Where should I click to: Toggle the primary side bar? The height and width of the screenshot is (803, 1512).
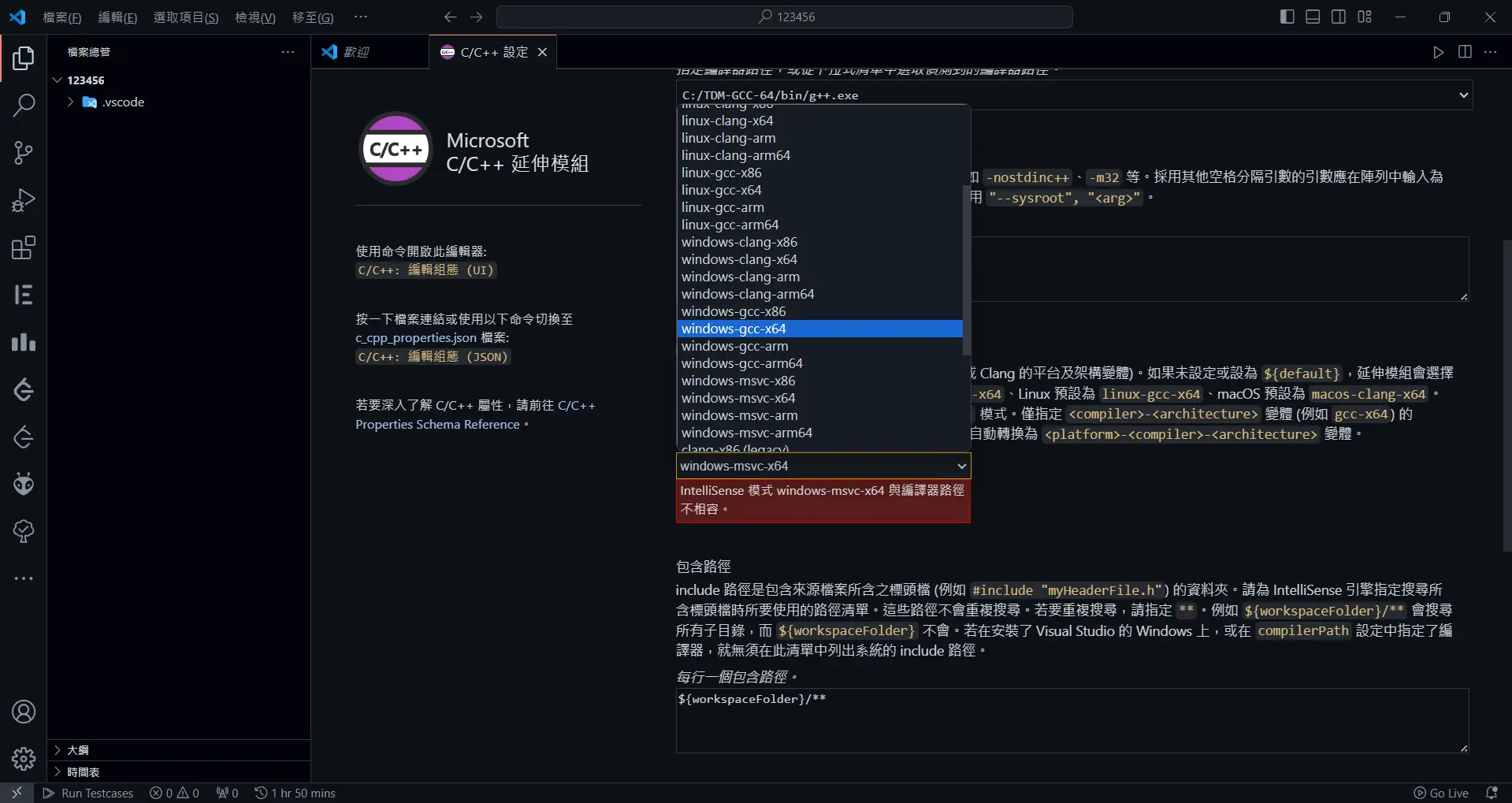point(1286,16)
